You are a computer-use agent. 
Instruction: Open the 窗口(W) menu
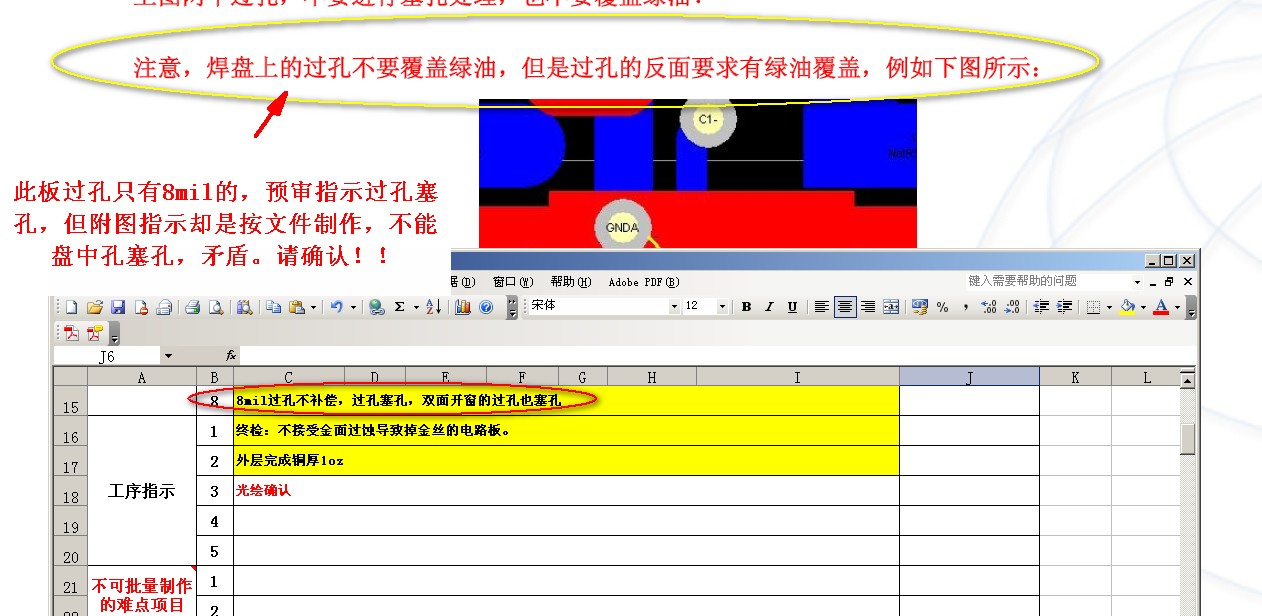512,282
